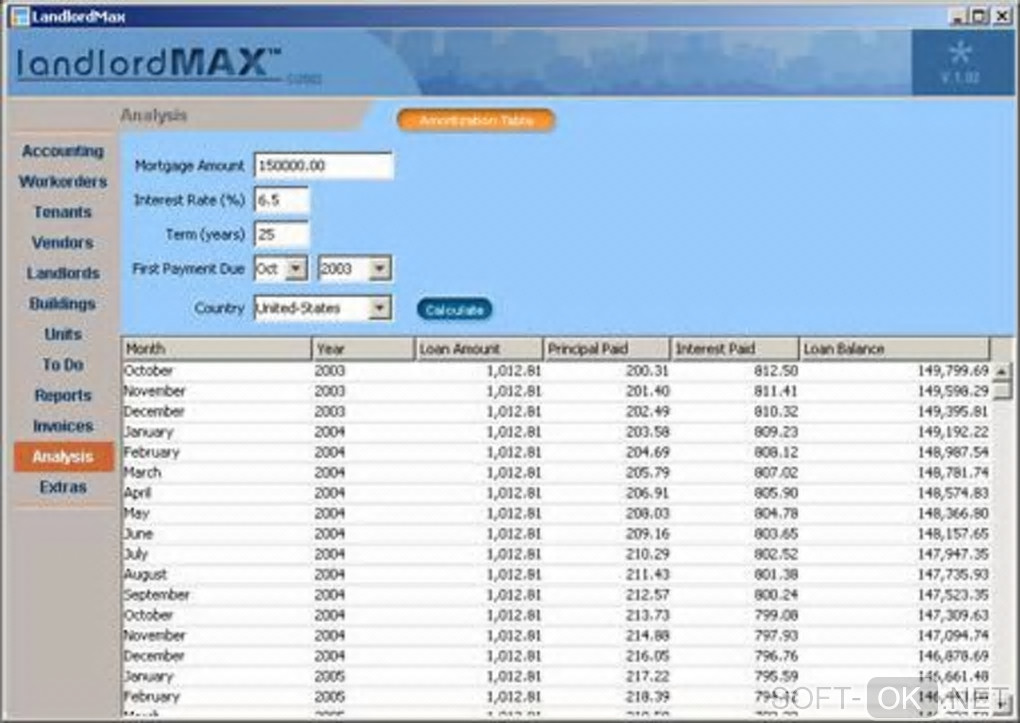Screen dimensions: 1020x723
Task: Click principal paid value 210.29
Action: coord(647,554)
